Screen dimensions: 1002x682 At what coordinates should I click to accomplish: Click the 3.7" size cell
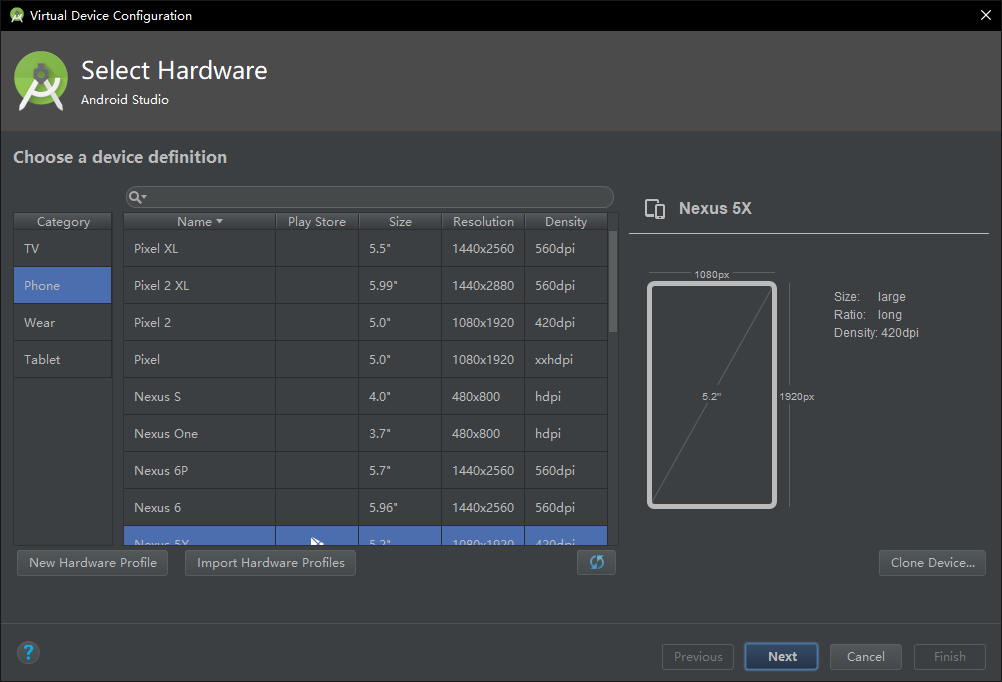[400, 434]
